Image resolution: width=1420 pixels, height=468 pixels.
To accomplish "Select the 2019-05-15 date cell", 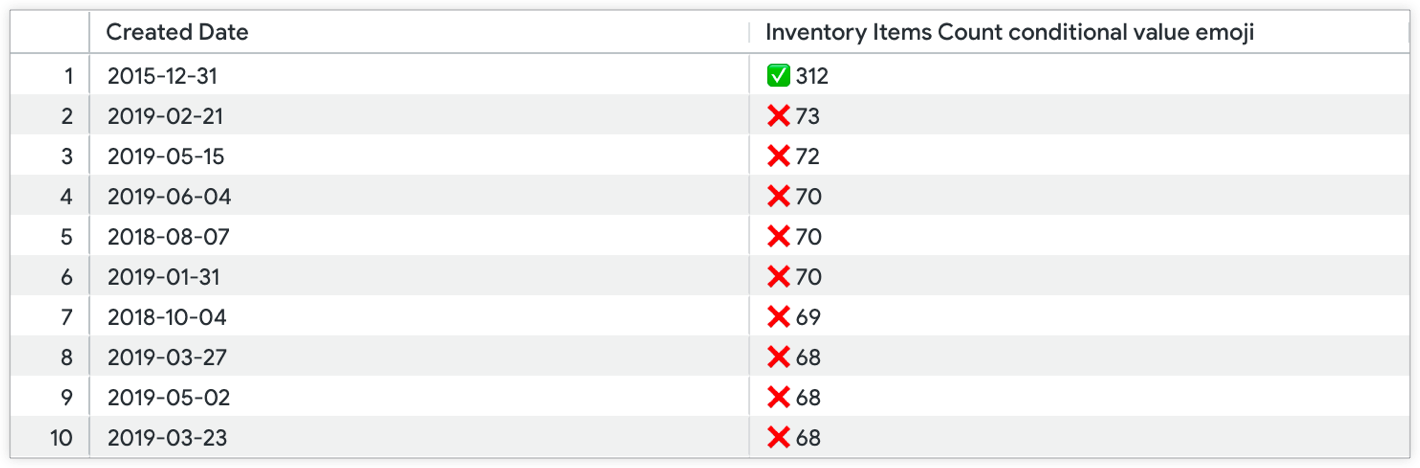I will (x=168, y=156).
